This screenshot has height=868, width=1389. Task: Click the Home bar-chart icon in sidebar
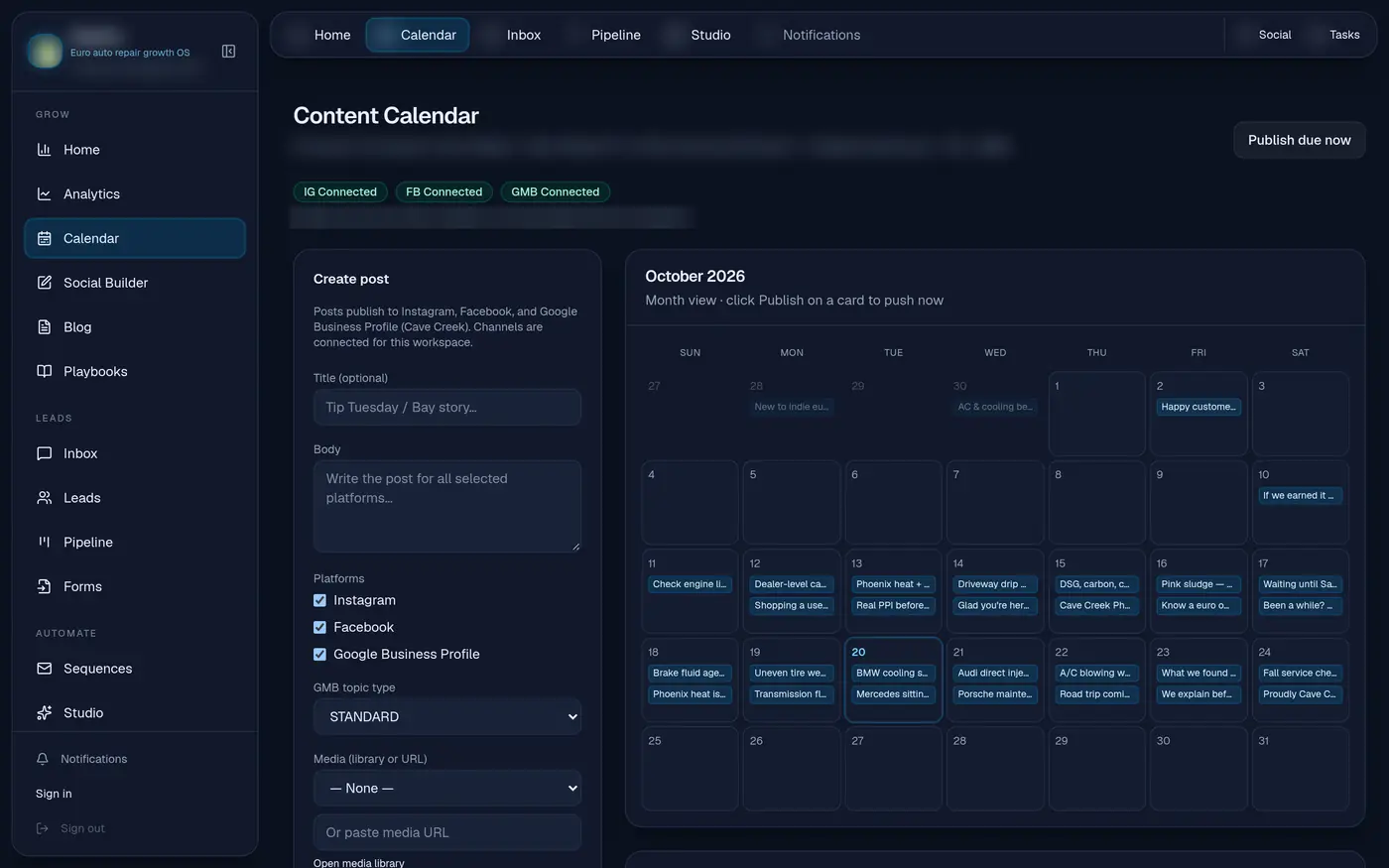click(x=44, y=150)
